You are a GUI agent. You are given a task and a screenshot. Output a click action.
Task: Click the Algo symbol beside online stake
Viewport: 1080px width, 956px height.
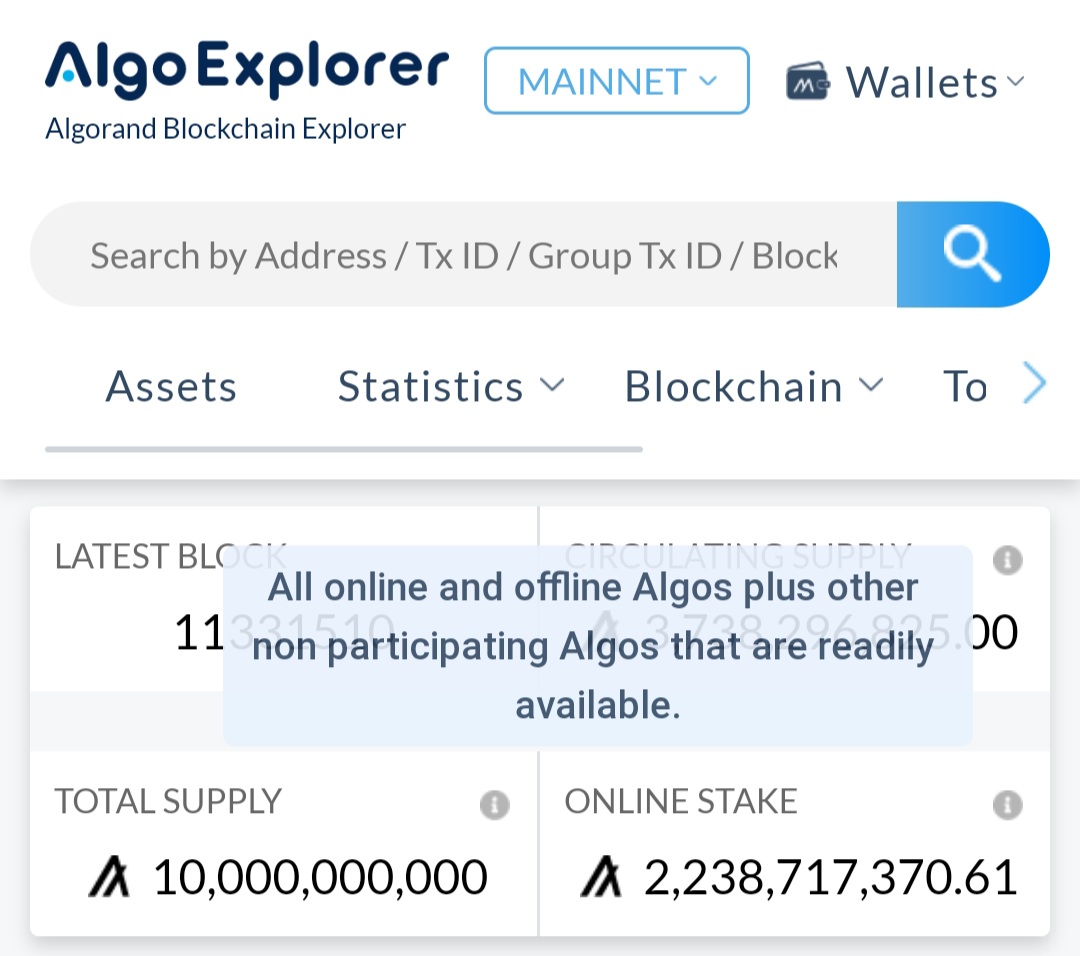click(601, 876)
